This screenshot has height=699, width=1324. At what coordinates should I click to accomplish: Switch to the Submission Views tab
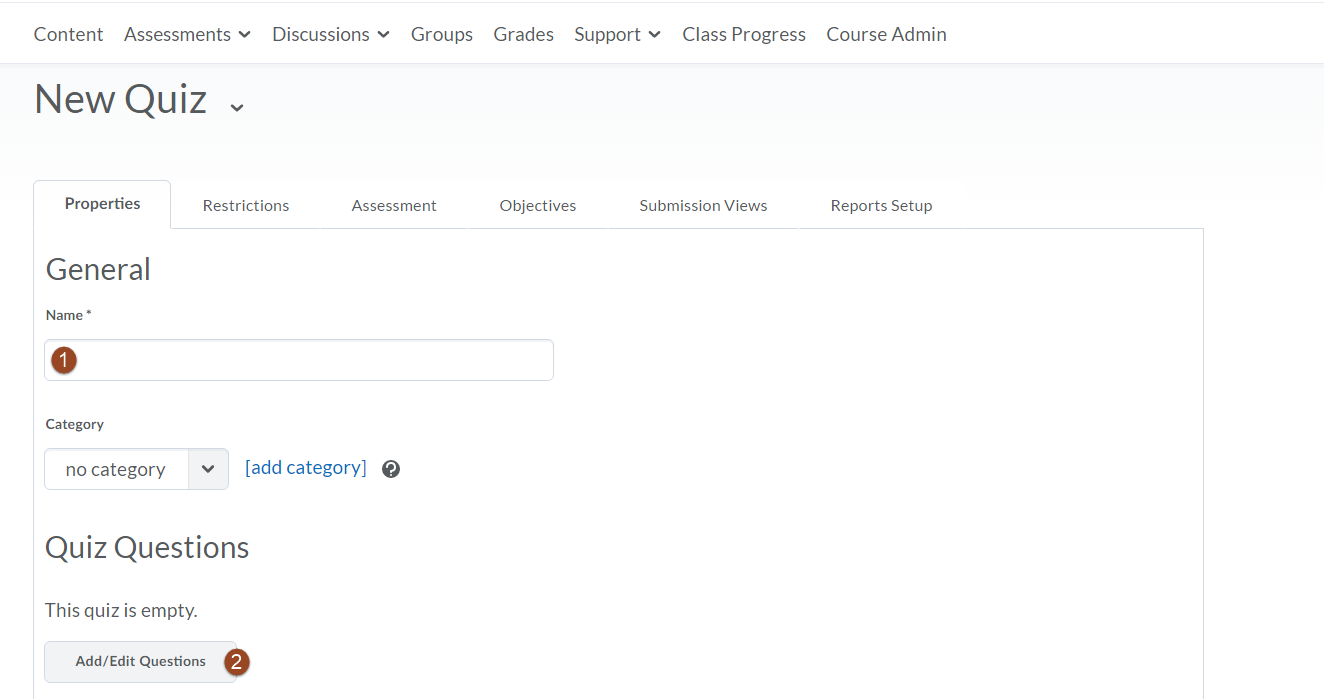[x=703, y=205]
